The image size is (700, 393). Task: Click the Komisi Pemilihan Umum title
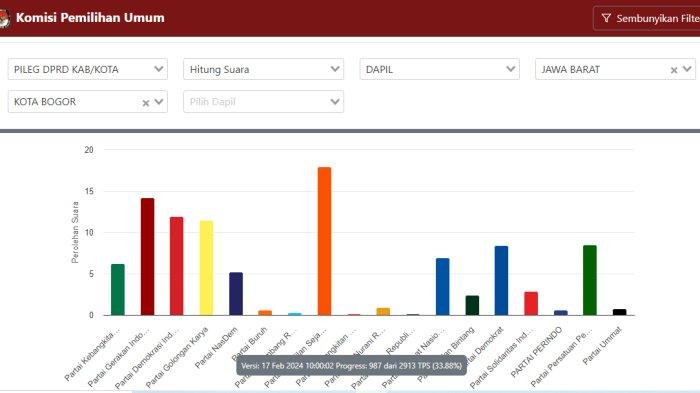point(90,18)
